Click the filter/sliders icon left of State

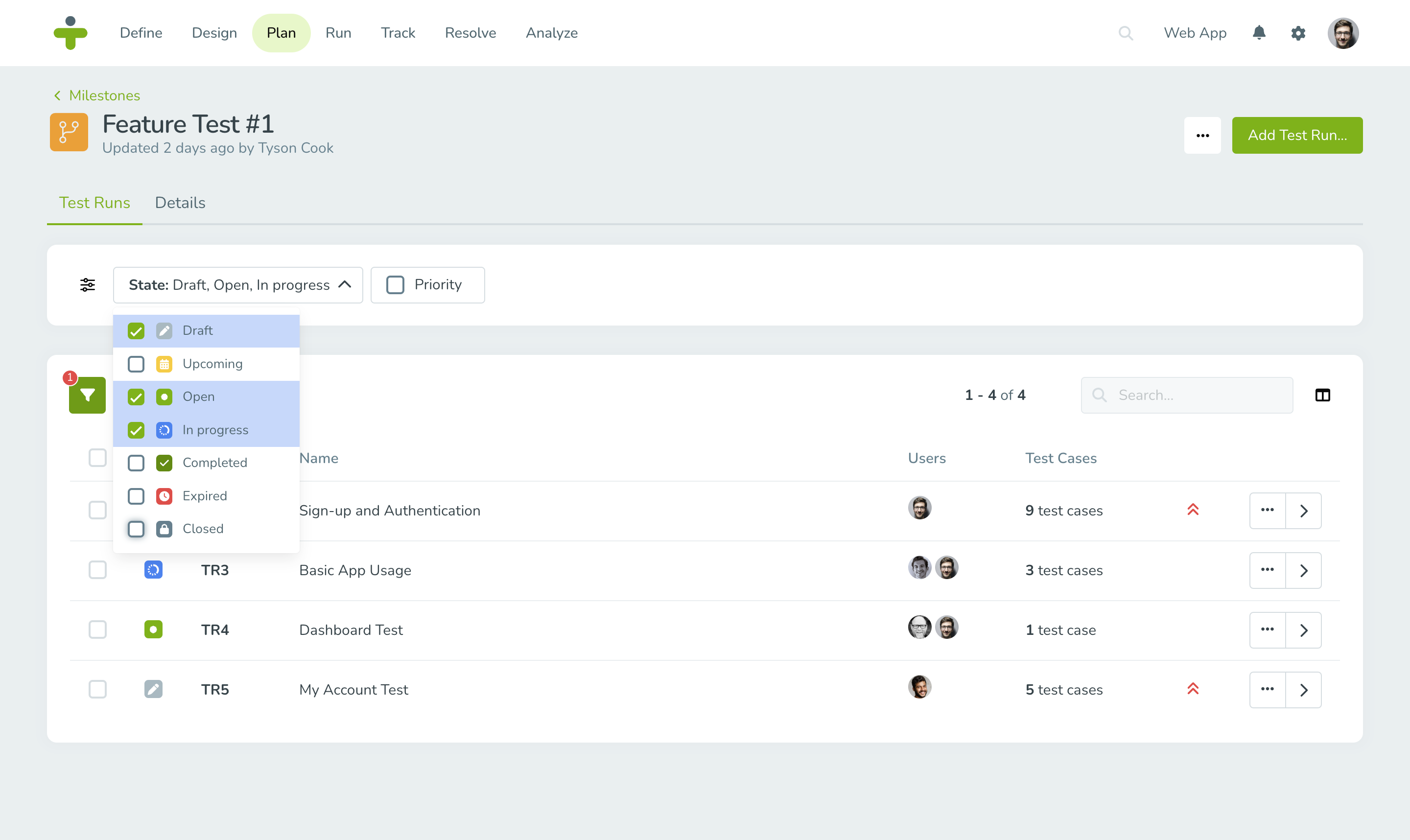88,285
